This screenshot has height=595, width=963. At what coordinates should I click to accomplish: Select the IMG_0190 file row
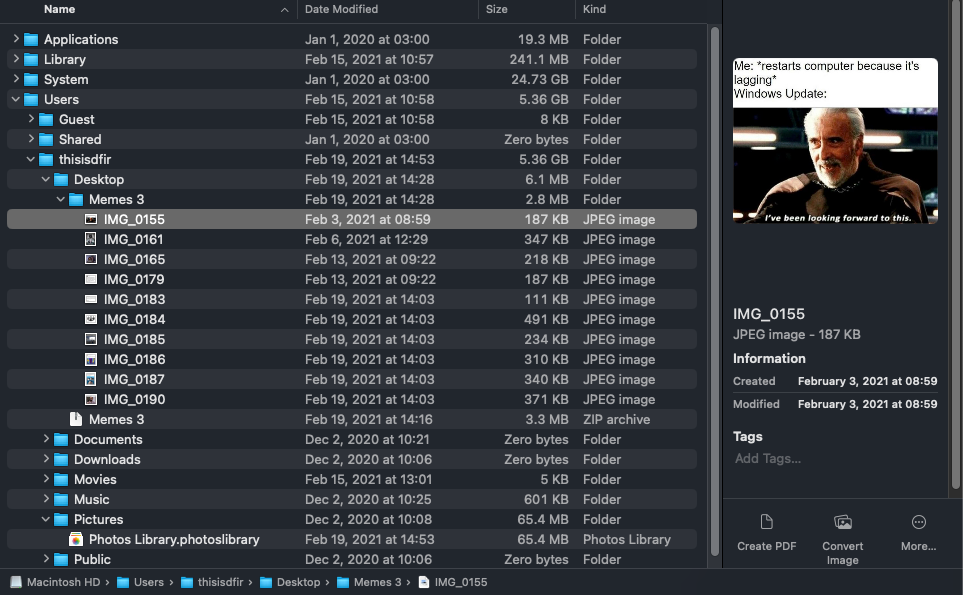[x=134, y=399]
